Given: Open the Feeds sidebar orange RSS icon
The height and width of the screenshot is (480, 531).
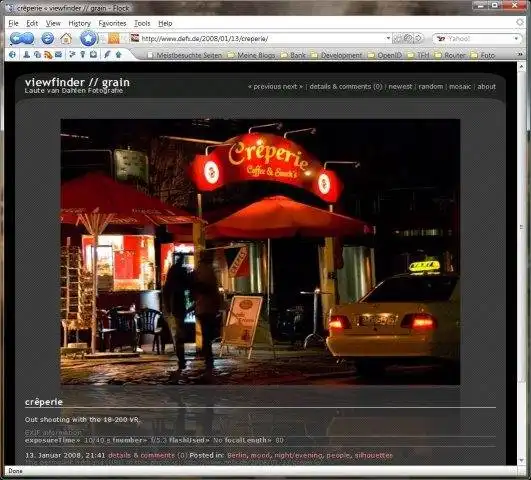Looking at the screenshot, I should (x=48, y=55).
